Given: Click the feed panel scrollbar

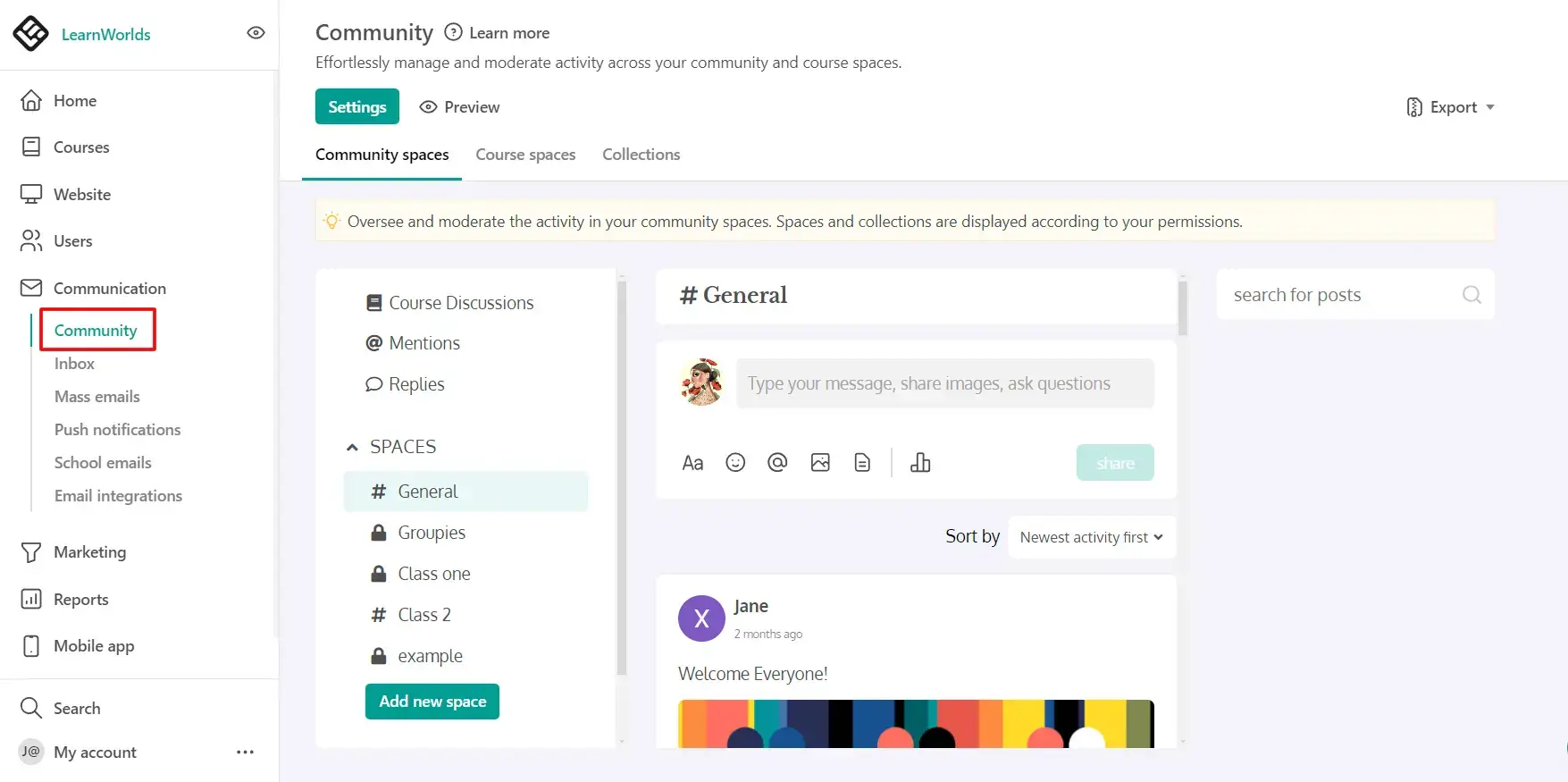Looking at the screenshot, I should tap(1183, 308).
